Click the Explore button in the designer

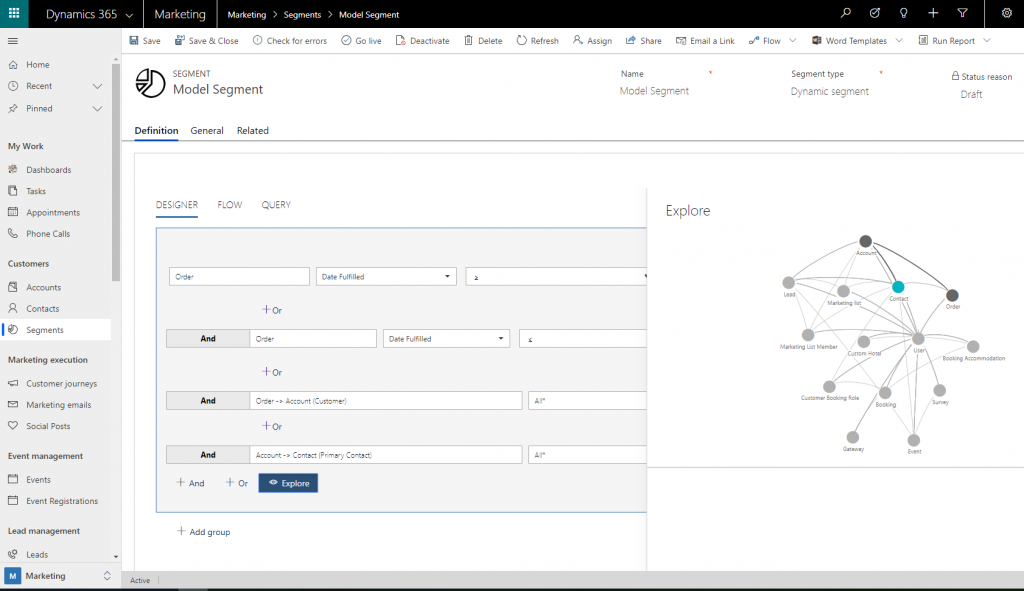288,482
